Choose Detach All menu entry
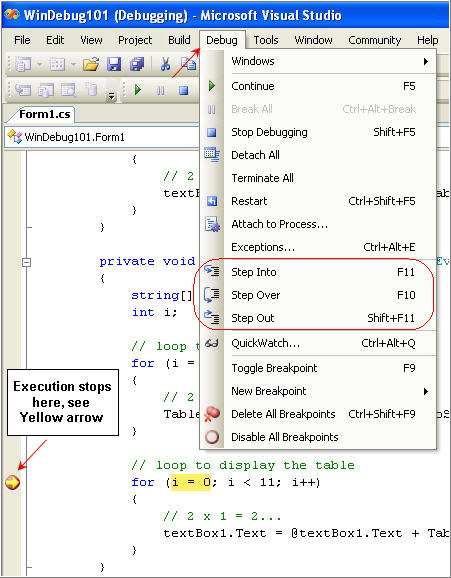This screenshot has height=578, width=451. point(318,155)
